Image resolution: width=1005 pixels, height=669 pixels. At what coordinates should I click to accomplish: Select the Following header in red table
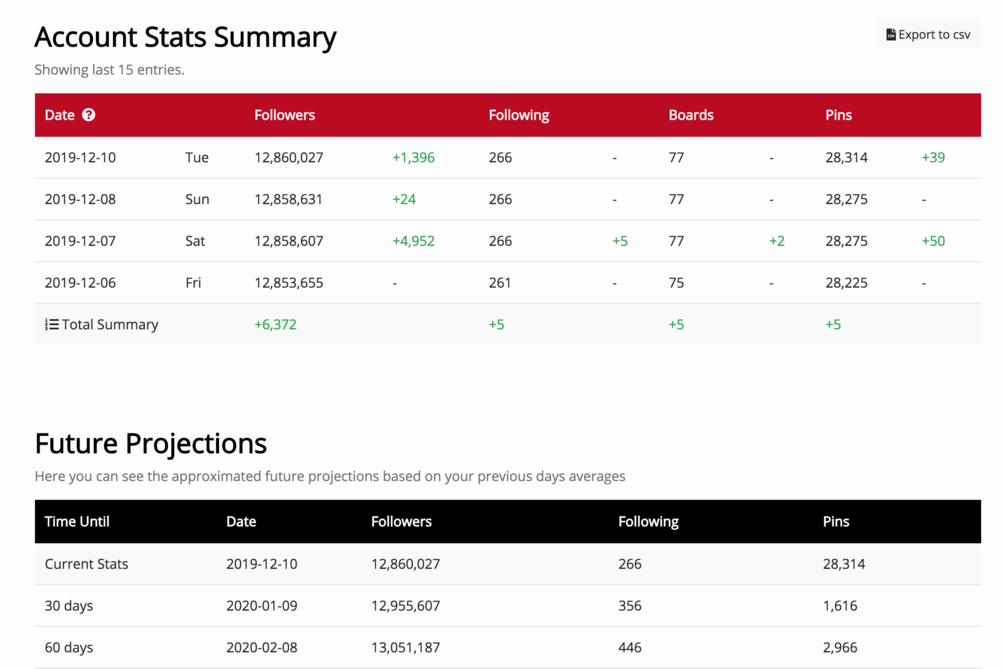tap(518, 115)
